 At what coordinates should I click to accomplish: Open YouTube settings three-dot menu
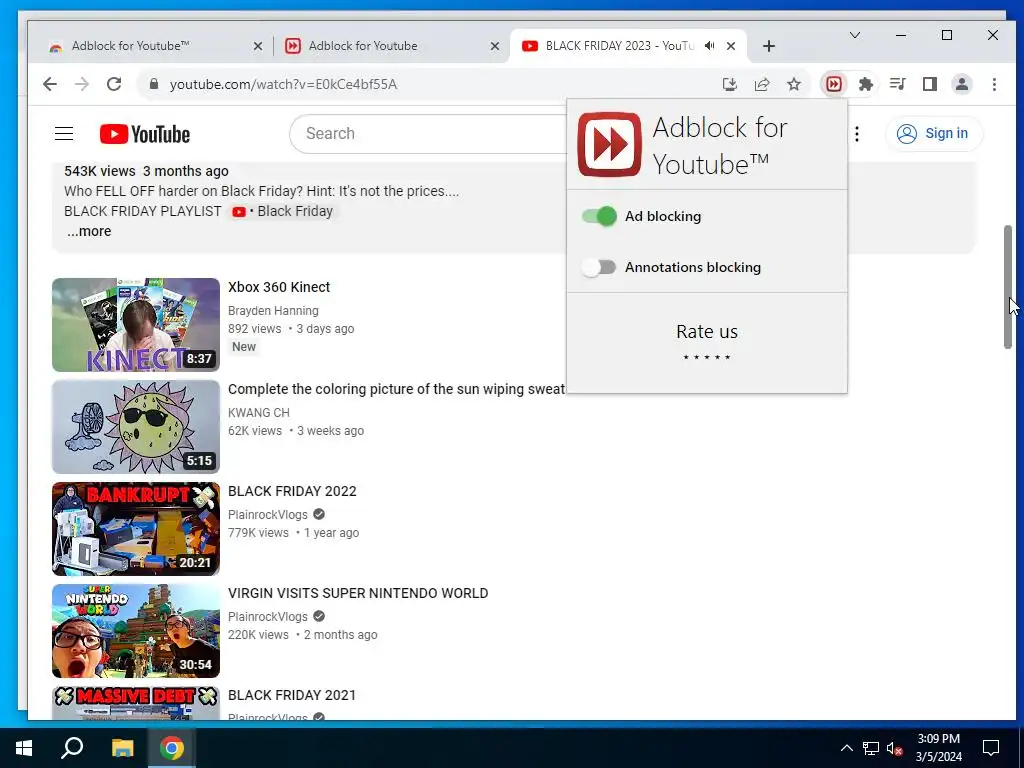click(857, 134)
